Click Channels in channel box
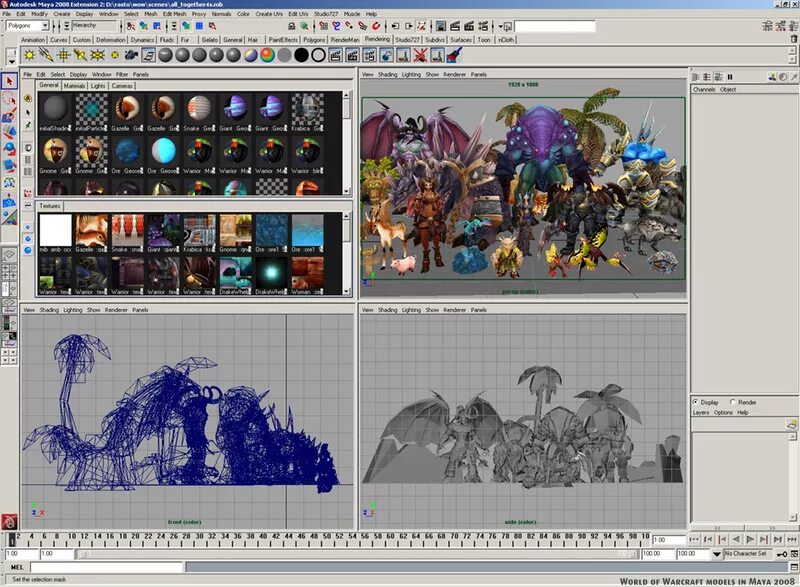Screen dimensions: 800x587 point(704,89)
